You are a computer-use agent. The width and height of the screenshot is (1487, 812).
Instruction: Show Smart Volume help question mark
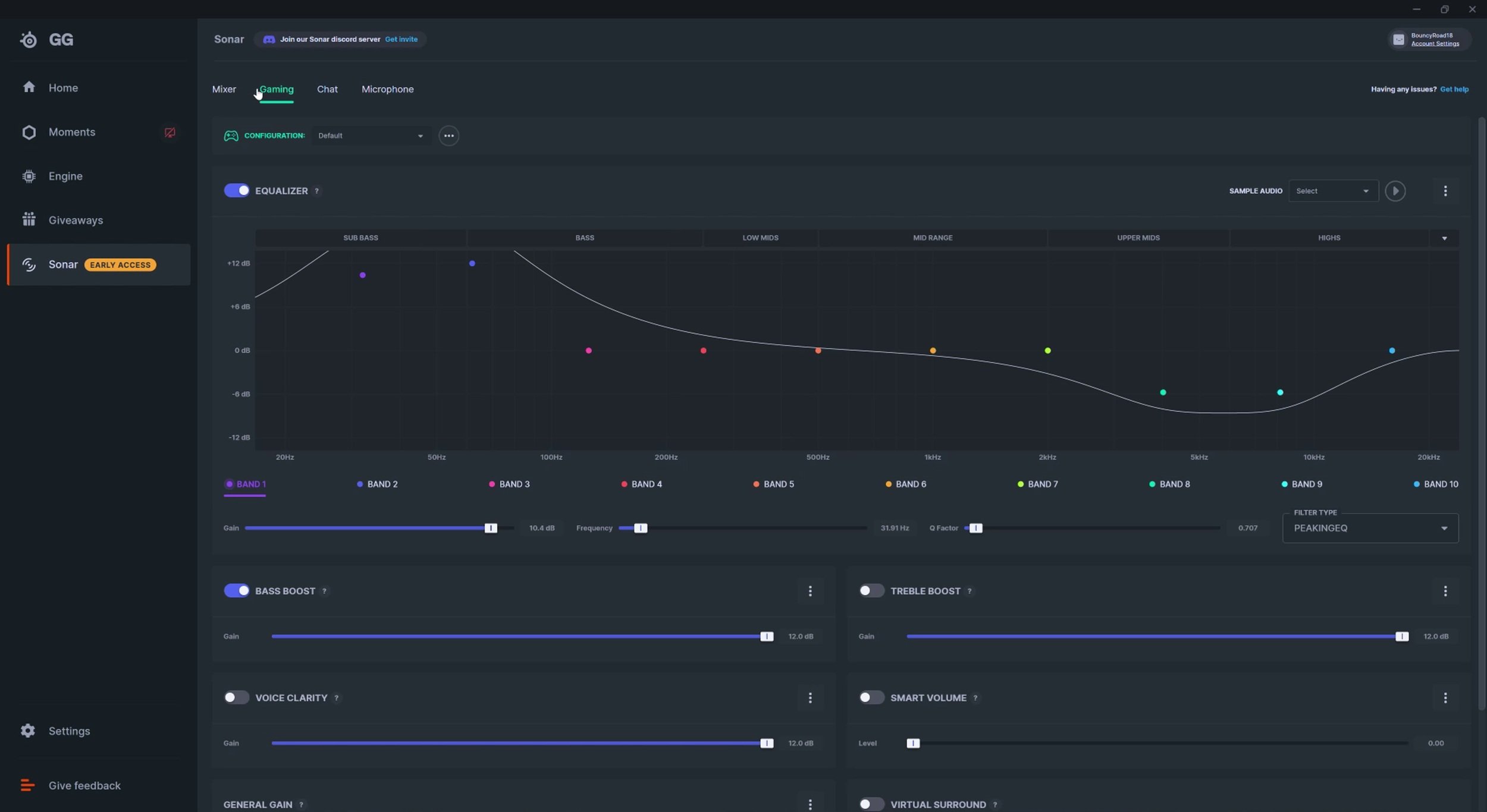(x=975, y=698)
